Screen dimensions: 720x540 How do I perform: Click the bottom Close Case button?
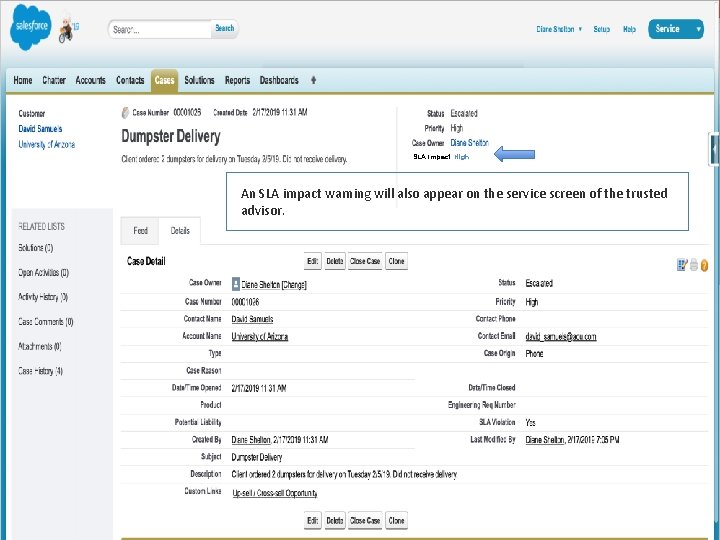(365, 521)
